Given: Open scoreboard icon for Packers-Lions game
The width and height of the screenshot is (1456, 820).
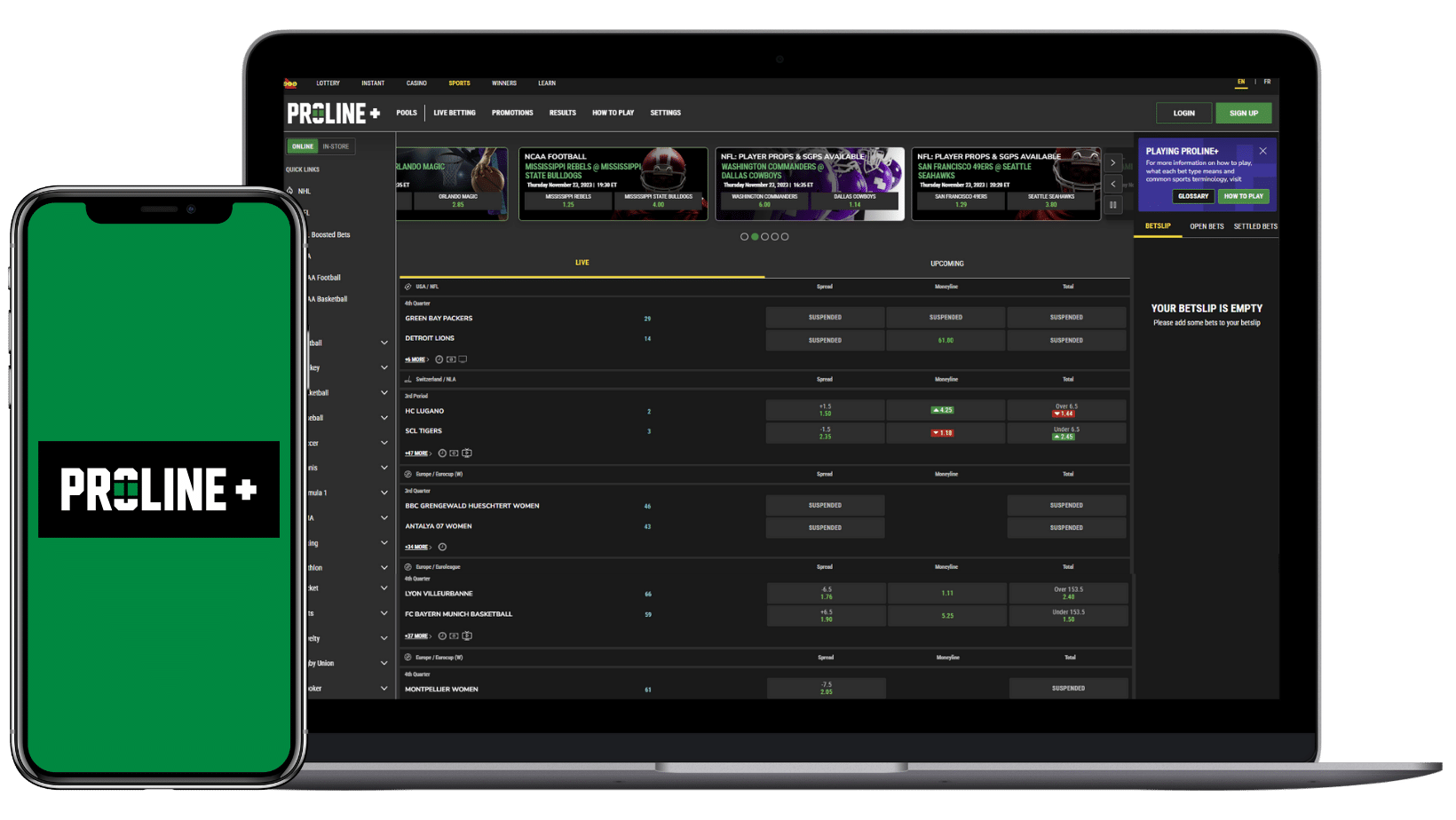Looking at the screenshot, I should (451, 359).
